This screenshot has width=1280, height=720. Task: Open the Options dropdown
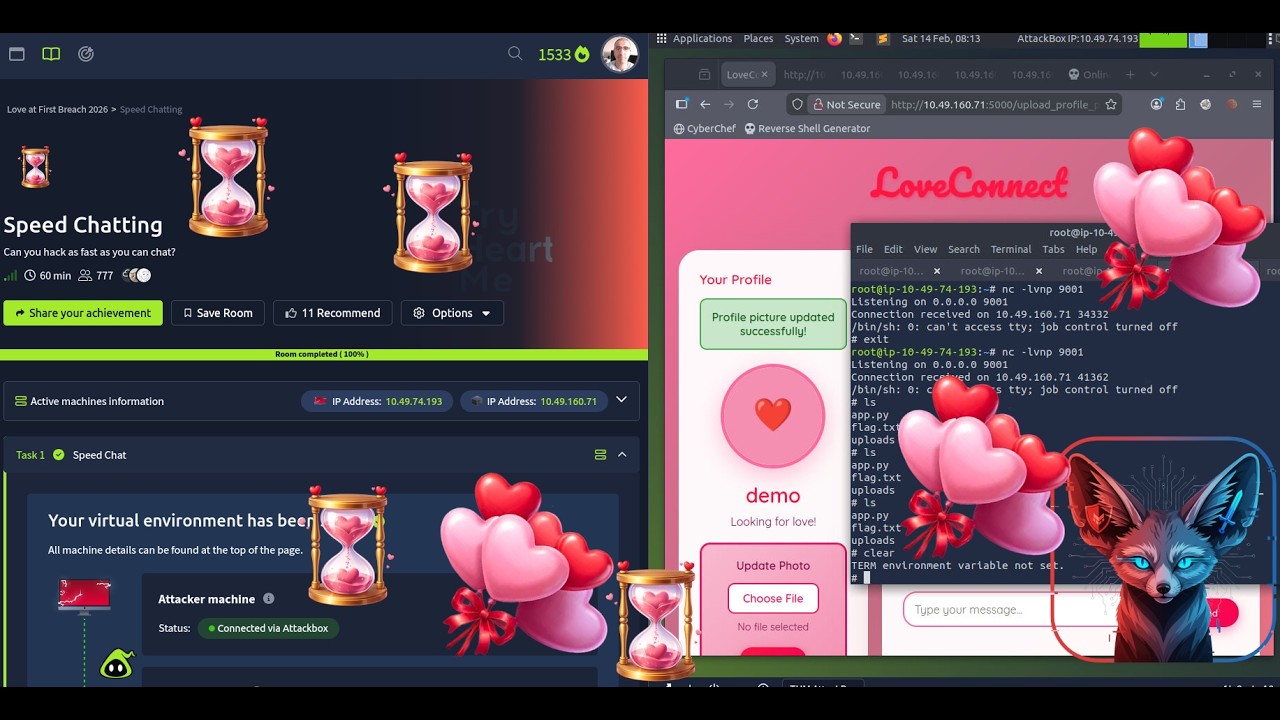click(x=452, y=313)
